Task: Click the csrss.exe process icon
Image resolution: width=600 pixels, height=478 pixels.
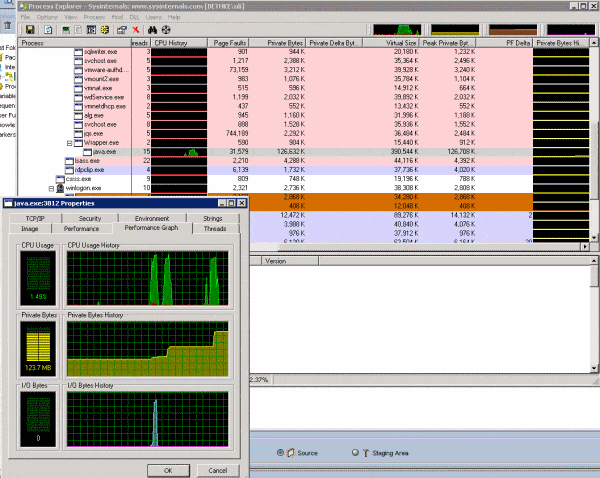Action: [x=60, y=179]
